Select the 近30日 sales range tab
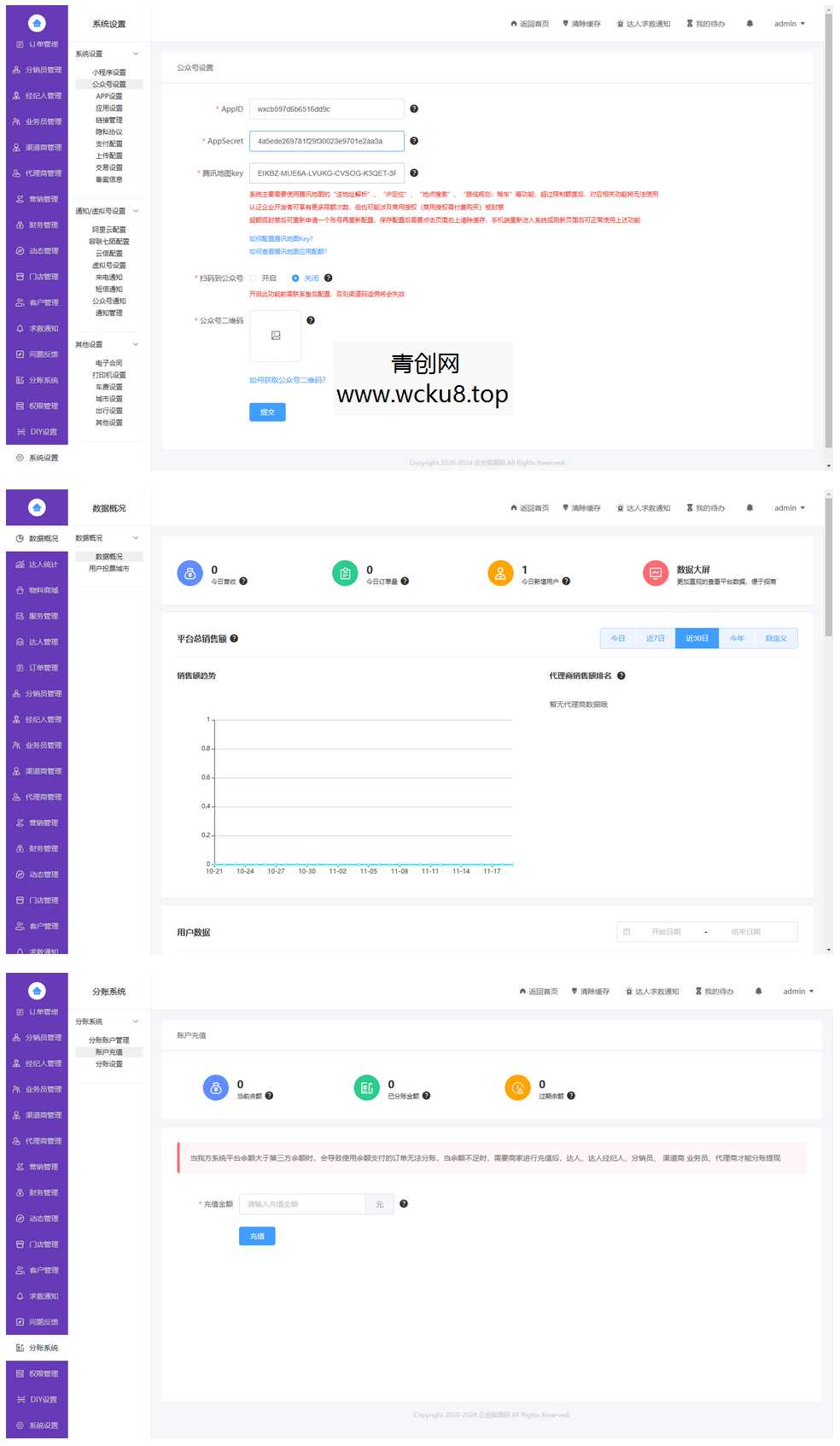Image resolution: width=840 pixels, height=1446 pixels. click(x=697, y=639)
